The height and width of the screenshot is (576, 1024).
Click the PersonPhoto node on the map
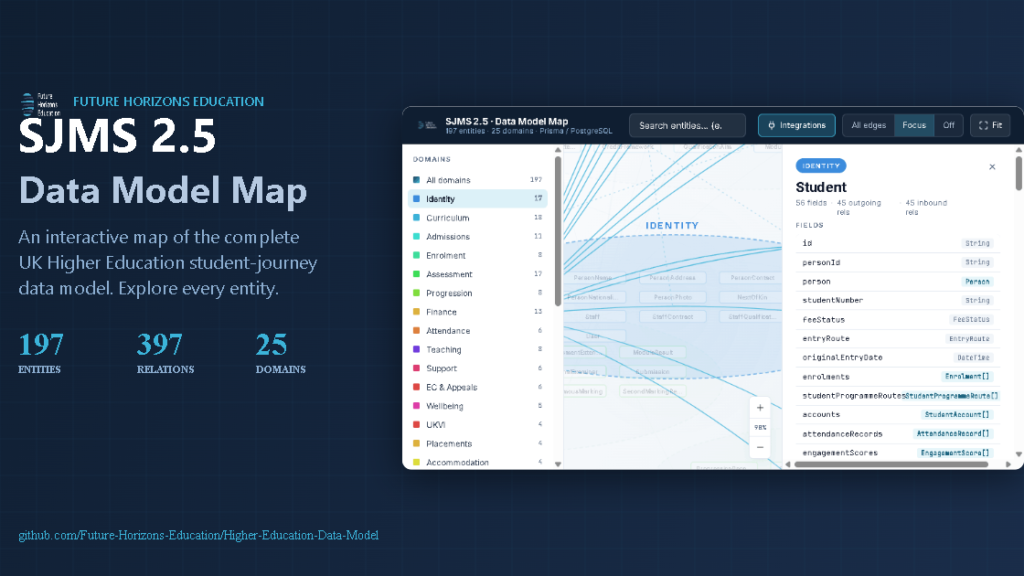(672, 297)
